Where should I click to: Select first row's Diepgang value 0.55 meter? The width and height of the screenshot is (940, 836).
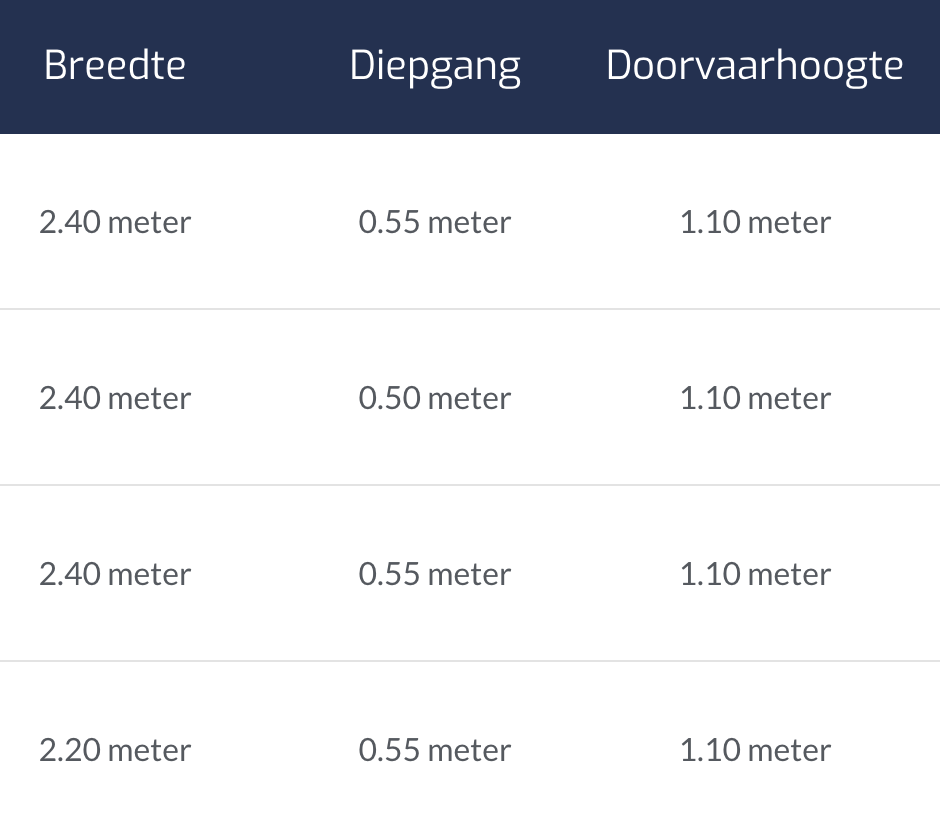(x=435, y=222)
